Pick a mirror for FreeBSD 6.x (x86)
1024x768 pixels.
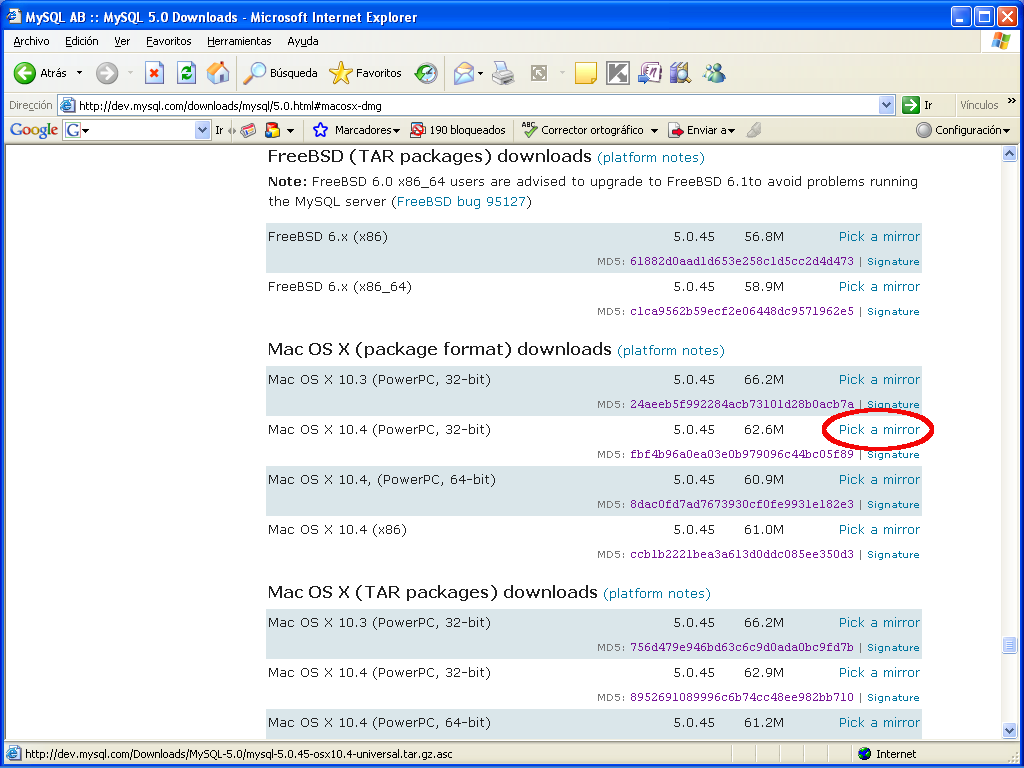pyautogui.click(x=879, y=236)
